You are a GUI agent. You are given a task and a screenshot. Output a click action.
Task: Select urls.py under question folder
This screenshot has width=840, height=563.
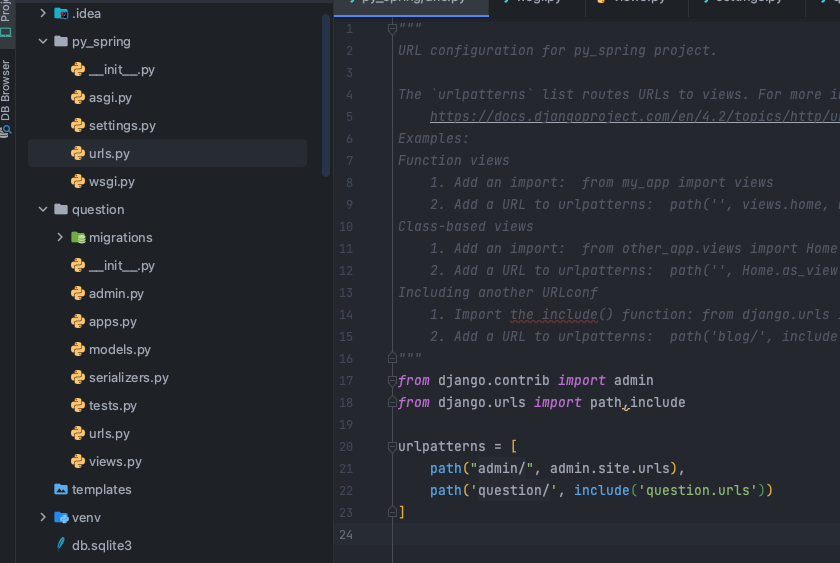[x=109, y=433]
